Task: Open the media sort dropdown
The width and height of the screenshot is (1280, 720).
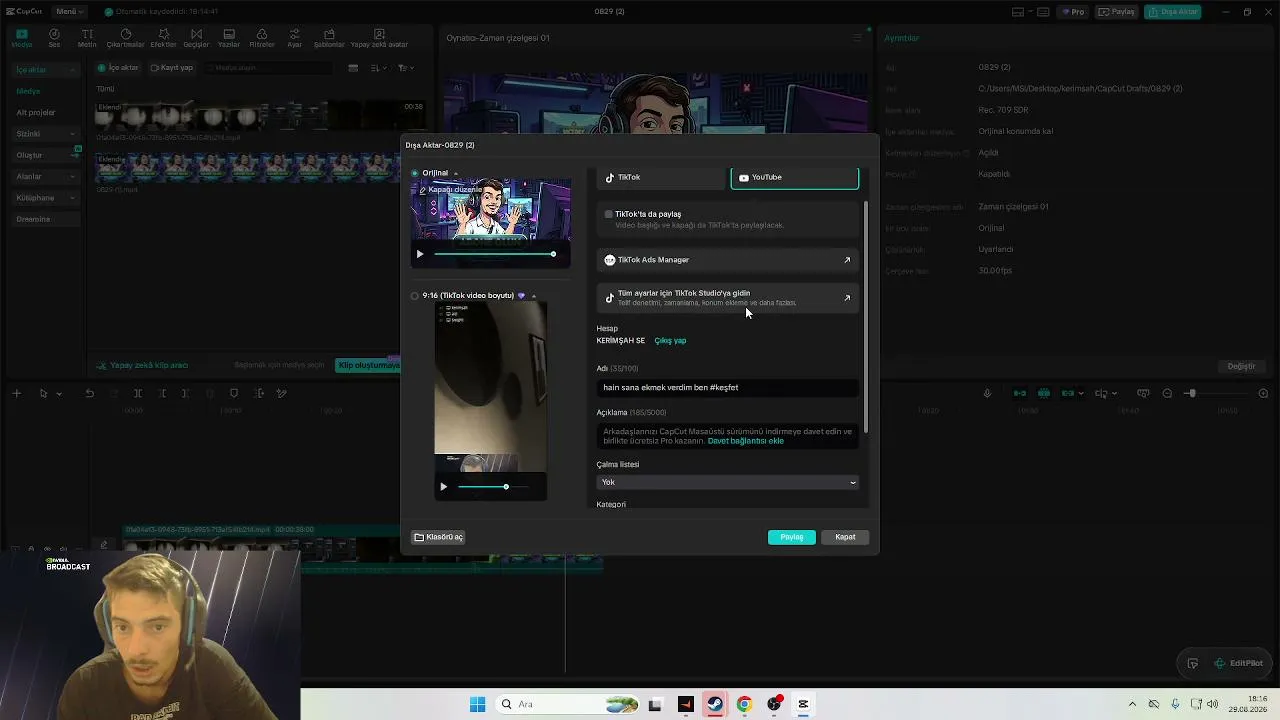Action: pos(379,68)
